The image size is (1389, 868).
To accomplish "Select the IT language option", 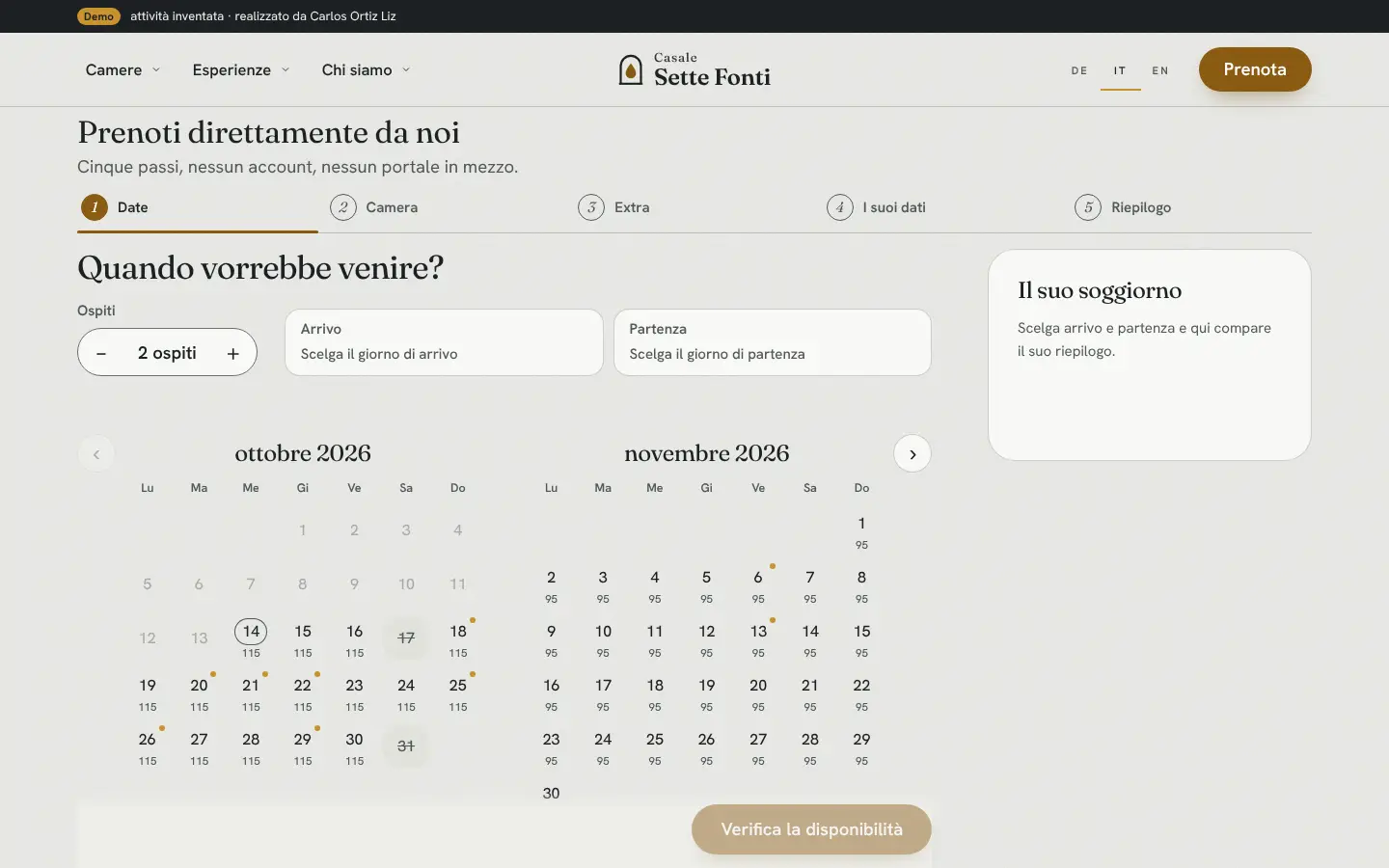I will (1120, 70).
